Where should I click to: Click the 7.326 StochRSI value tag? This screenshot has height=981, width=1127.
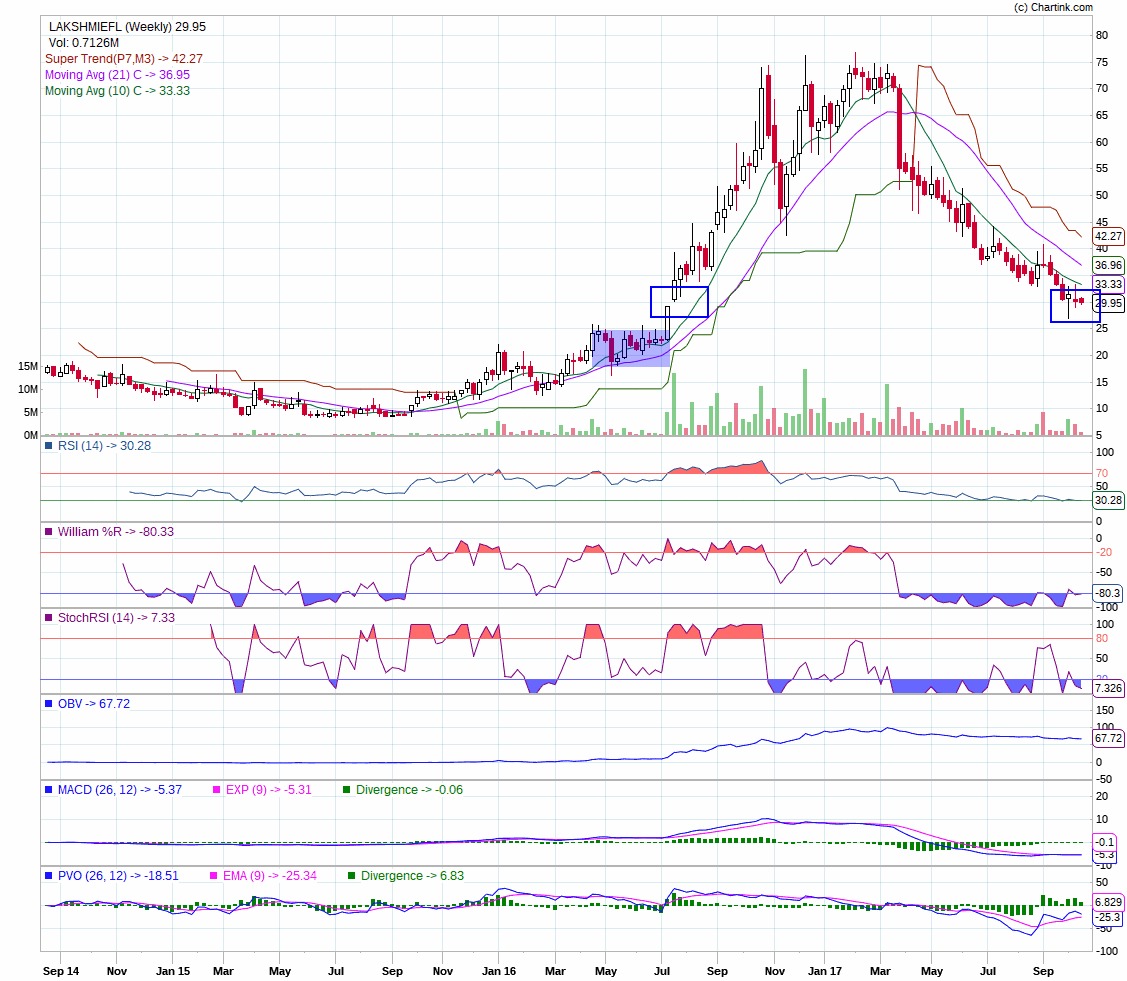[1108, 688]
